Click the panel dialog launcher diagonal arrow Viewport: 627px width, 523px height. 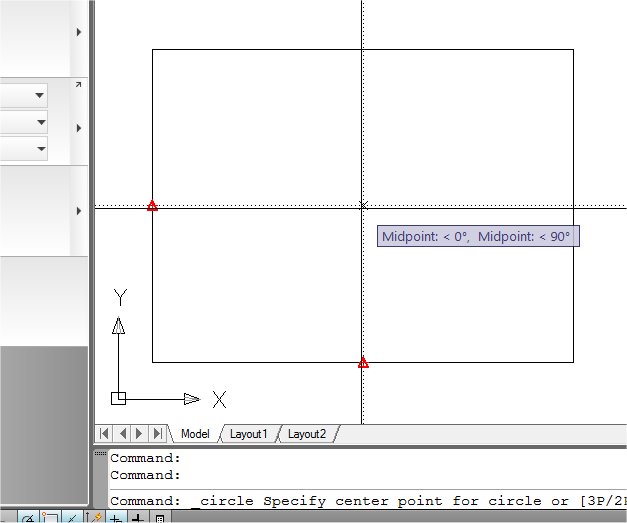[x=78, y=84]
